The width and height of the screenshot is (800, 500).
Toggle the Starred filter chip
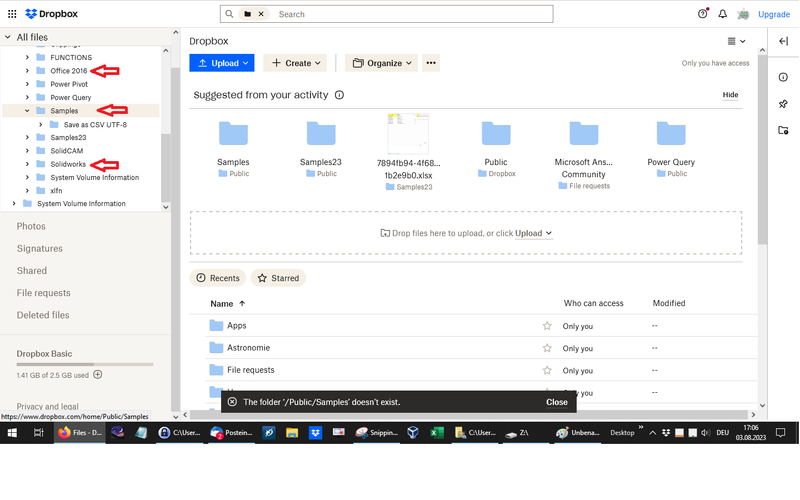tap(278, 278)
